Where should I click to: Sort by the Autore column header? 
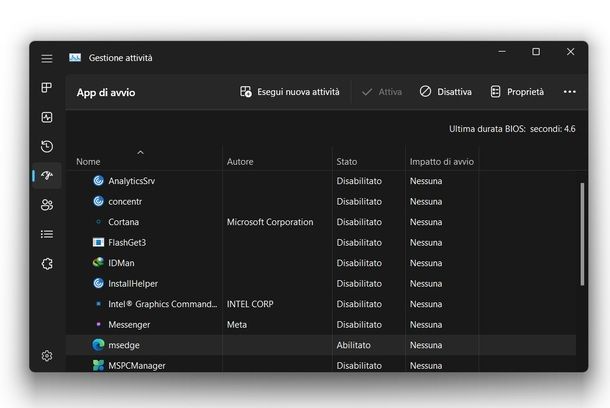pyautogui.click(x=240, y=162)
